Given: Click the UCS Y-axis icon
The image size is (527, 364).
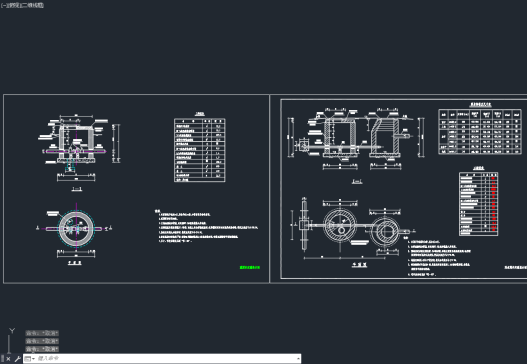Looking at the screenshot, I should [12, 331].
